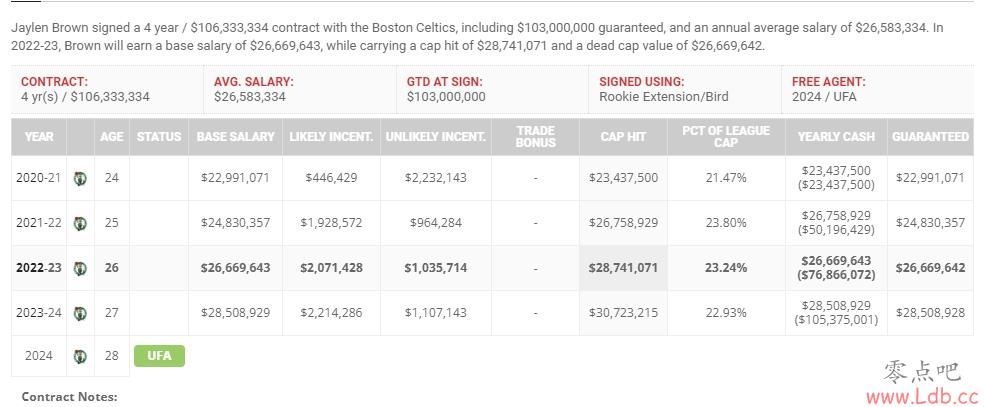Click the UNLIKELY INCENT. column header
988x407 pixels.
(x=436, y=137)
